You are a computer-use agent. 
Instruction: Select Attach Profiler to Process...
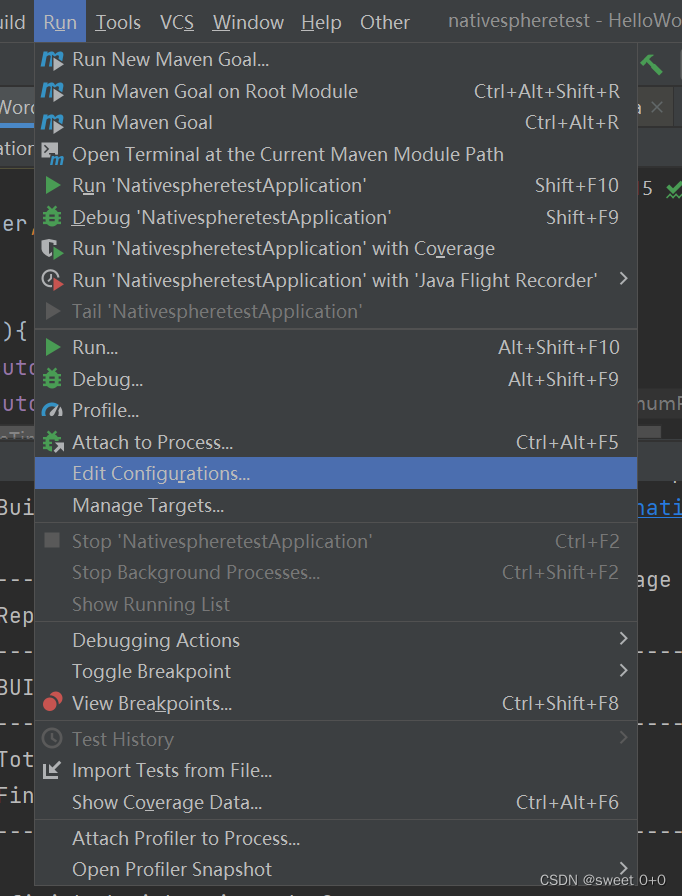tap(336, 838)
